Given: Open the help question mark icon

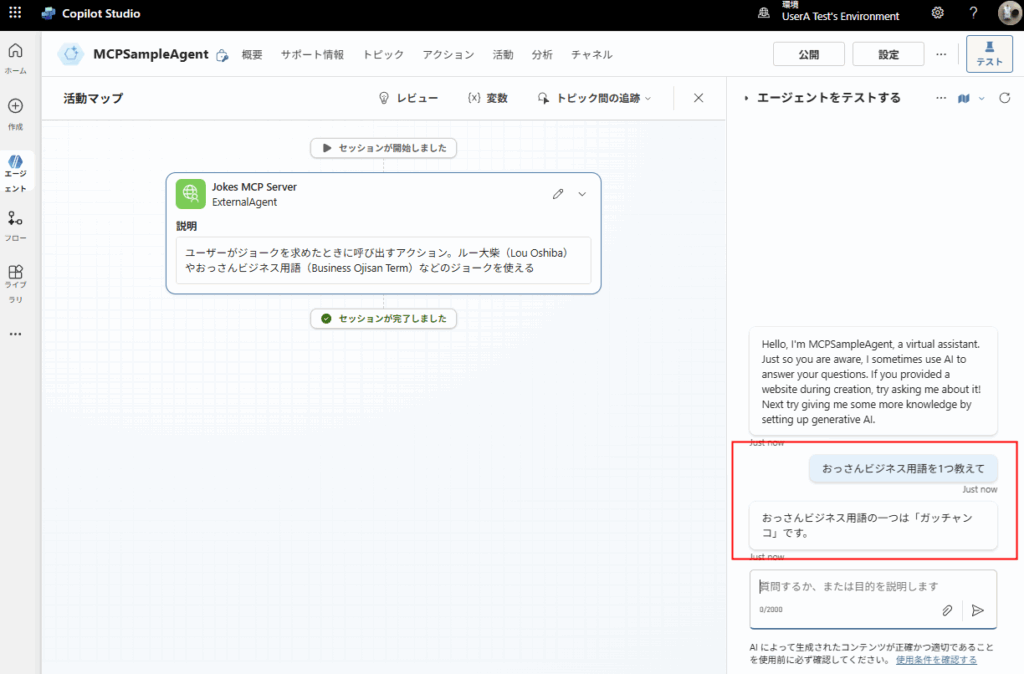Looking at the screenshot, I should point(973,12).
